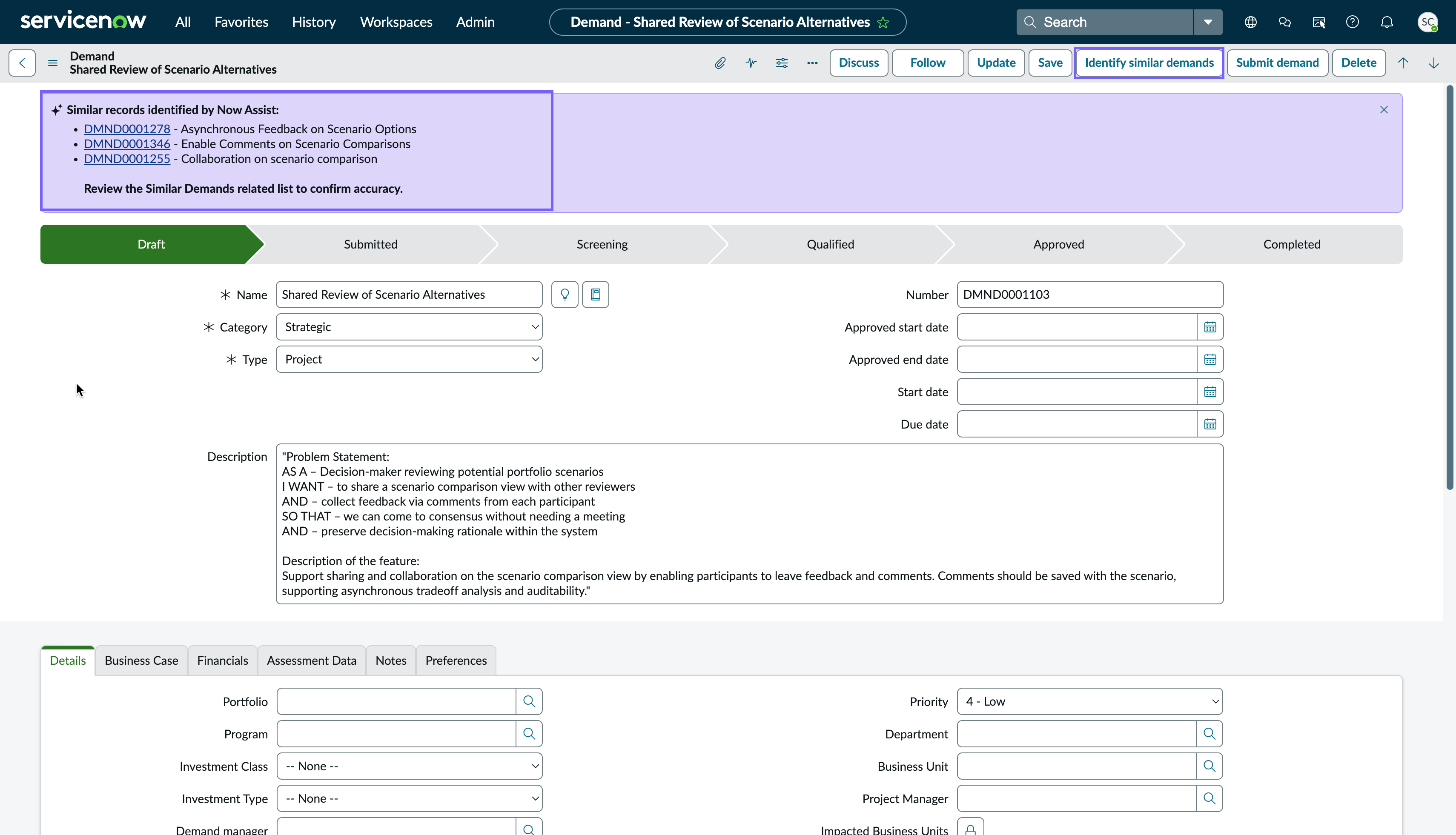
Task: Open the Due date calendar picker
Action: (1210, 424)
